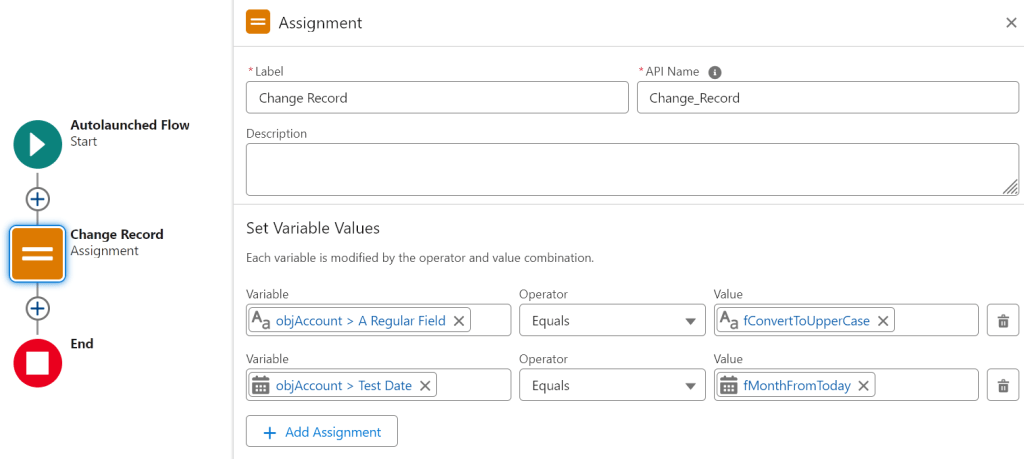Click the Add Assignment button
1024x459 pixels.
(x=322, y=432)
